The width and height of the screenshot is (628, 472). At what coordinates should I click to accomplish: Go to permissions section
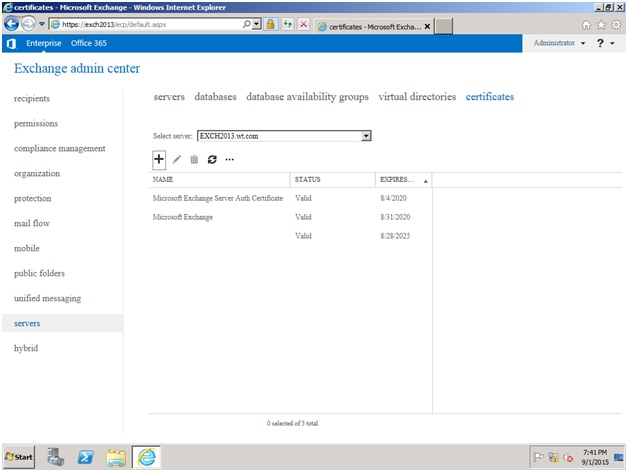pos(36,123)
